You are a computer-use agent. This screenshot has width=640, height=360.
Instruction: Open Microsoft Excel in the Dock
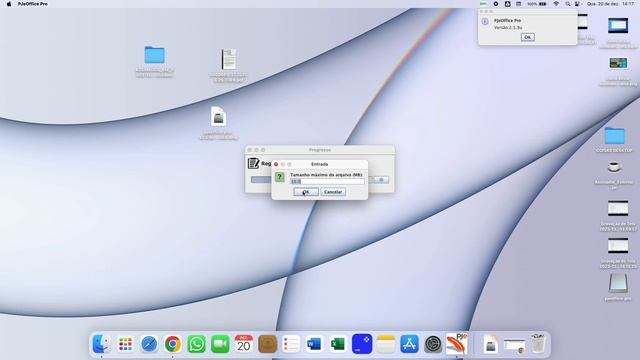[x=338, y=344]
